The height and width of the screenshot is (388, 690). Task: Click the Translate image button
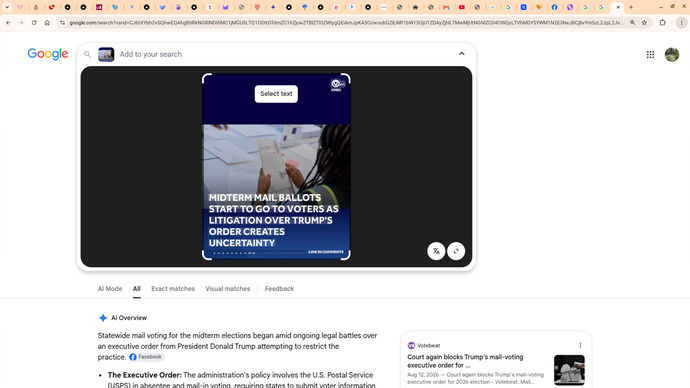[436, 251]
